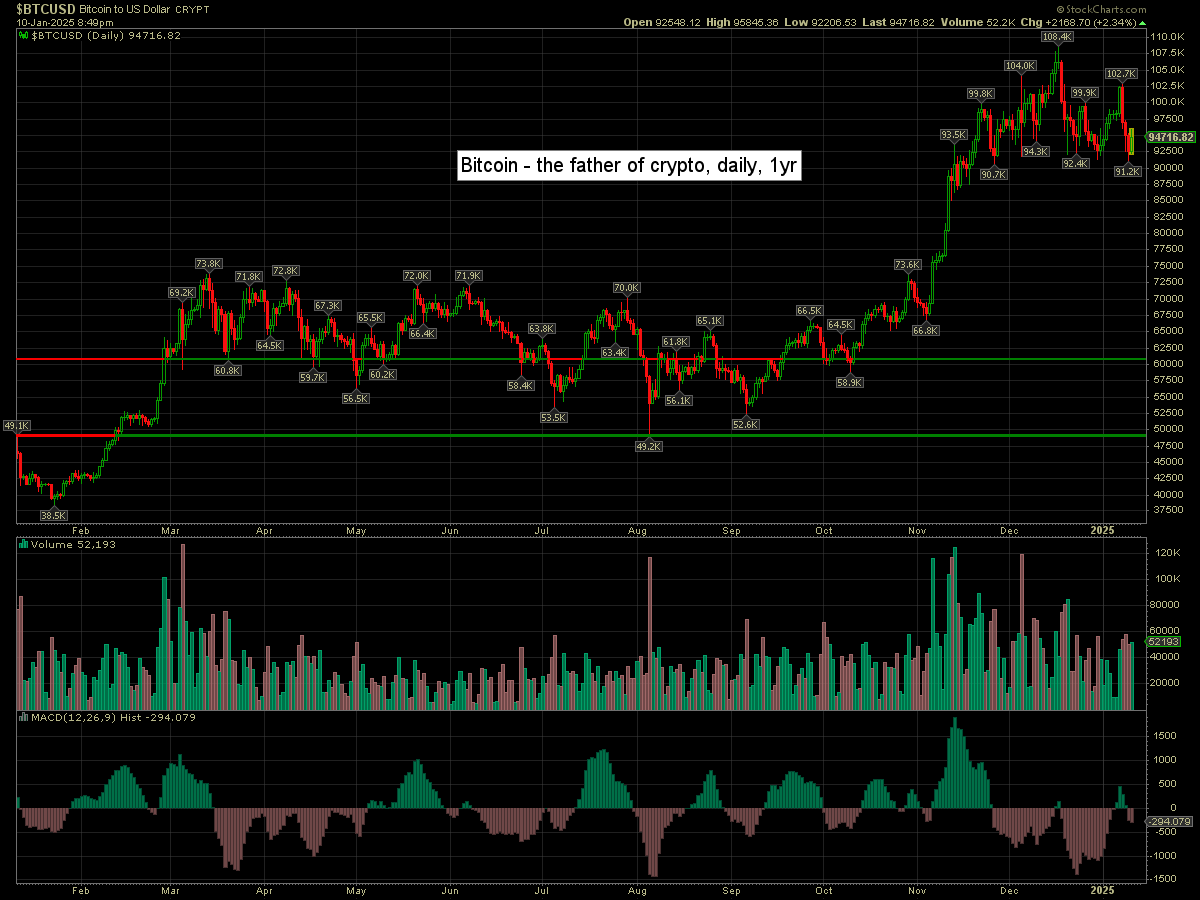Select the 108.4K all-time high price marker
Viewport: 1200px width, 900px height.
coord(1057,36)
